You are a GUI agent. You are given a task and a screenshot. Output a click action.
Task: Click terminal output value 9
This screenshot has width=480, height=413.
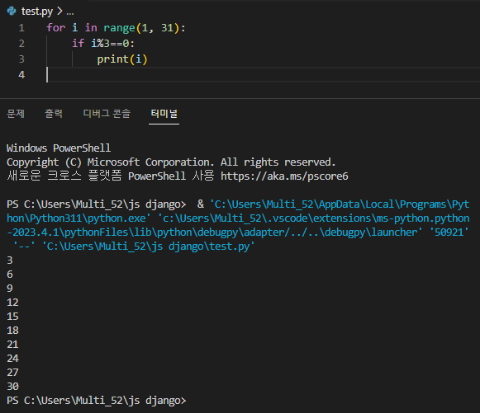pos(10,288)
